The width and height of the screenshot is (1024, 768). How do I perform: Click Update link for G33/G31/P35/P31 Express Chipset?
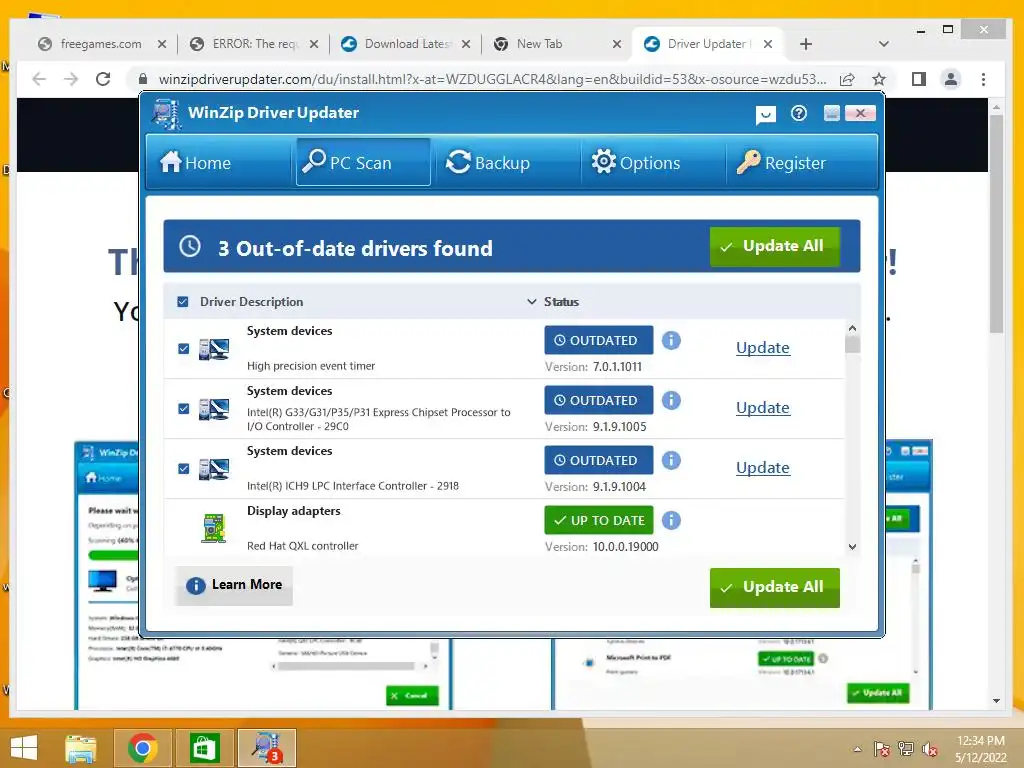(763, 408)
